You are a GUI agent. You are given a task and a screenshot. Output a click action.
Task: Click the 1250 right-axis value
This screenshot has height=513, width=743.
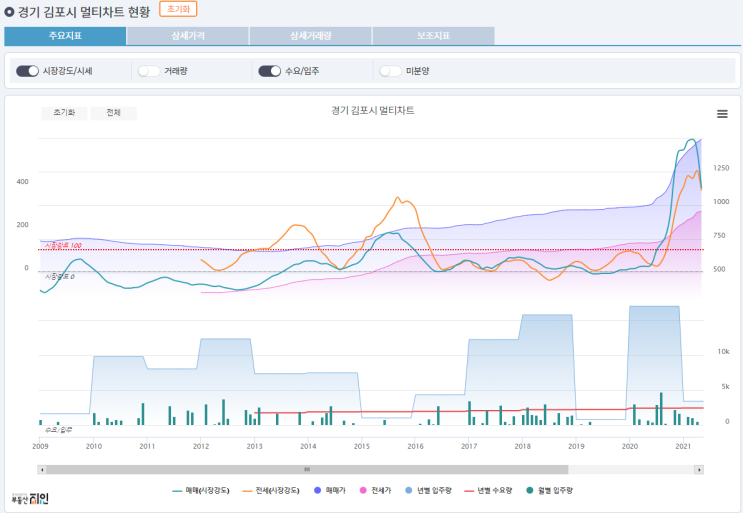pyautogui.click(x=721, y=168)
